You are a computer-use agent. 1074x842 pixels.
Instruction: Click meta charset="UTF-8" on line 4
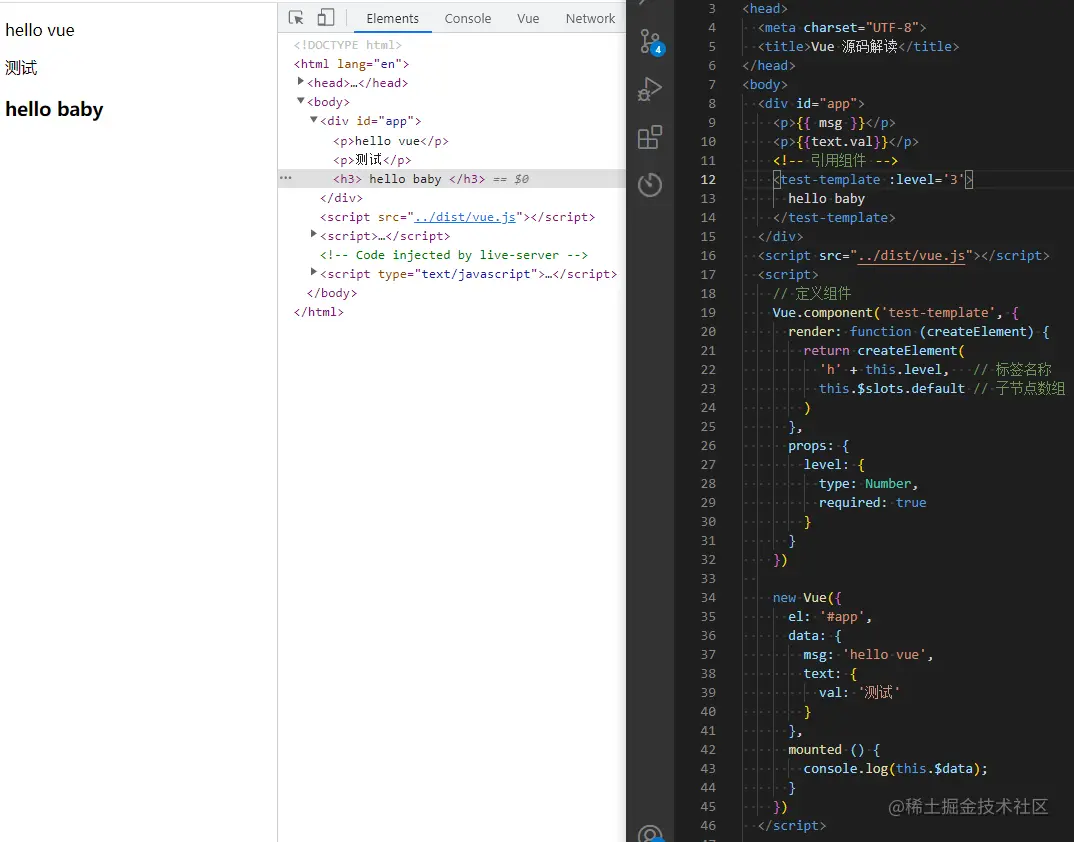842,27
